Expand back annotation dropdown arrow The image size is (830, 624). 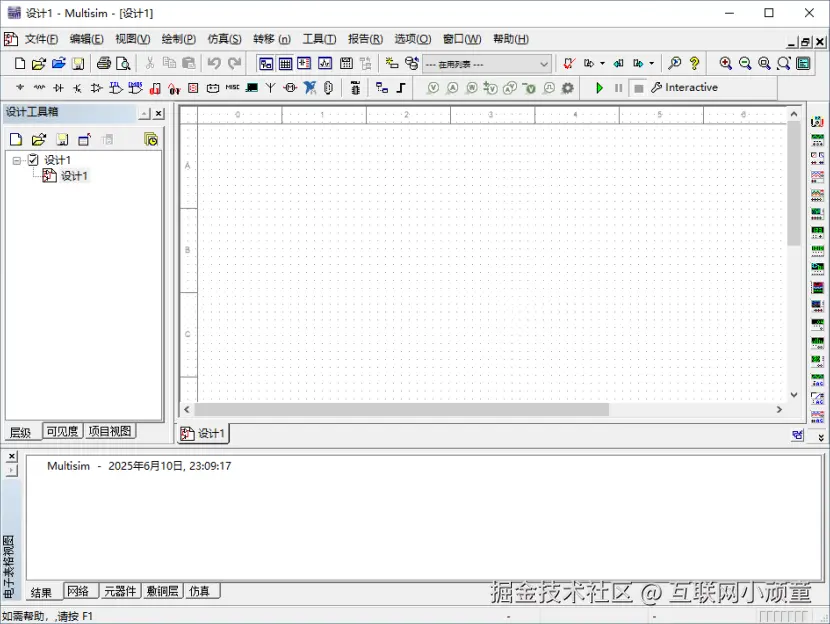[x=602, y=64]
